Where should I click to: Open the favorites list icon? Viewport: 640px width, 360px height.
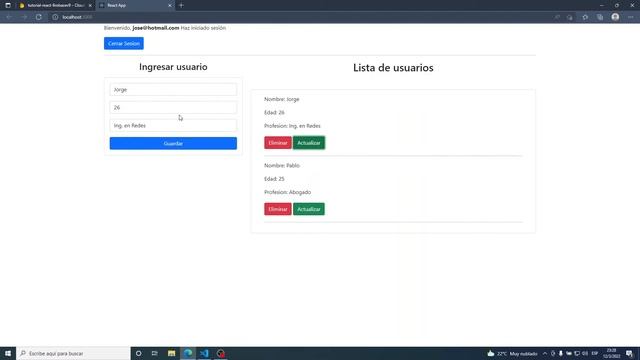click(585, 17)
